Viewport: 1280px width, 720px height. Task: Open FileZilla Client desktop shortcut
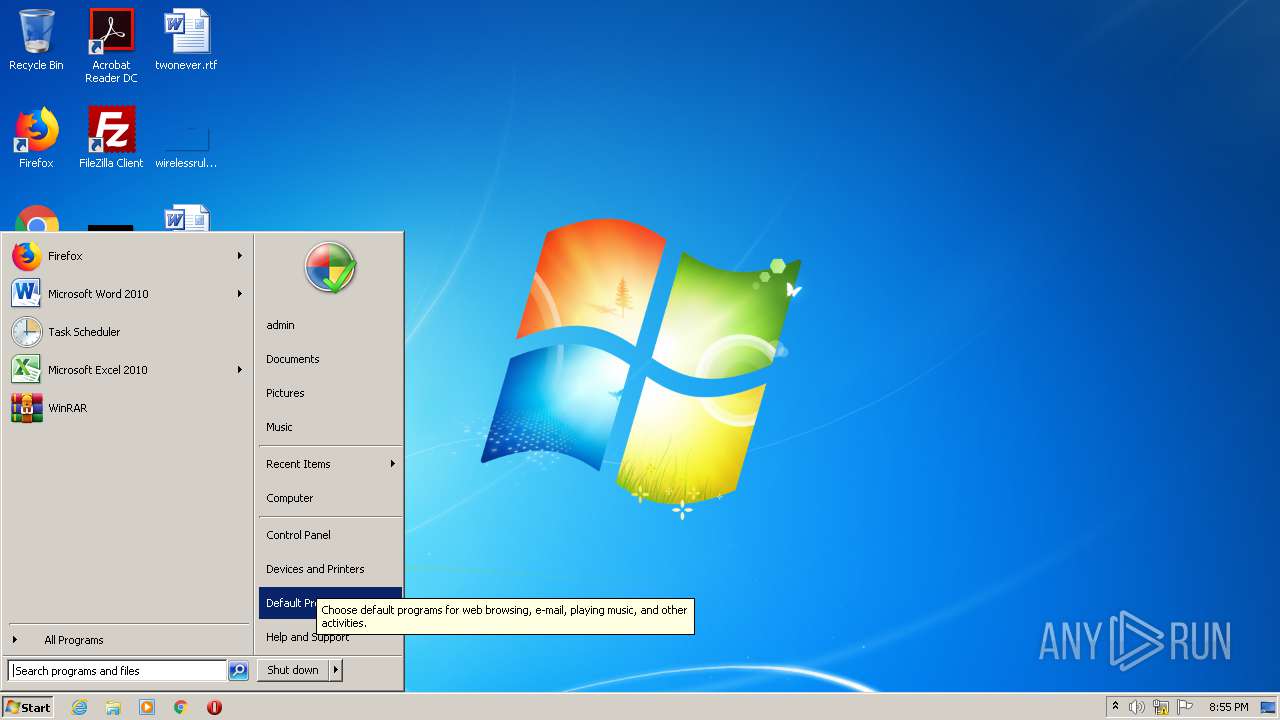point(111,138)
